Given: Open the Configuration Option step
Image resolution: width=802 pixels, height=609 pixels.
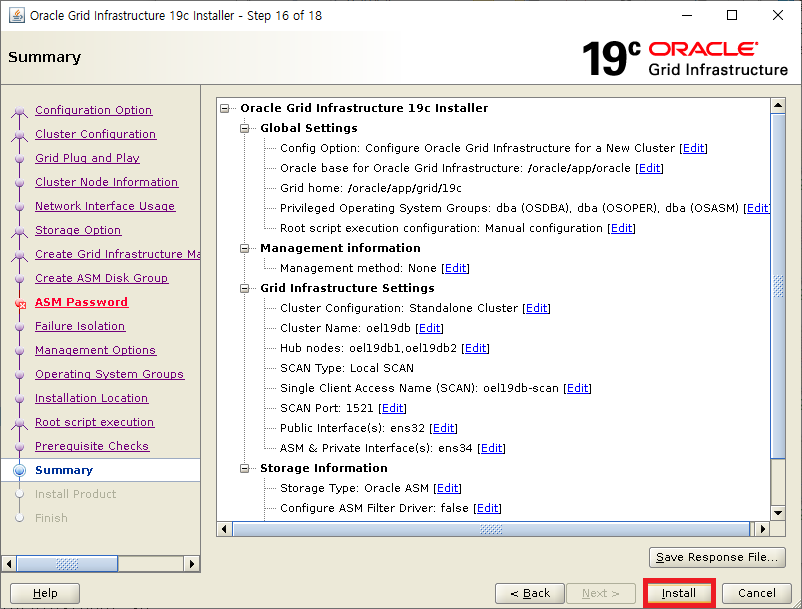Looking at the screenshot, I should [x=94, y=110].
